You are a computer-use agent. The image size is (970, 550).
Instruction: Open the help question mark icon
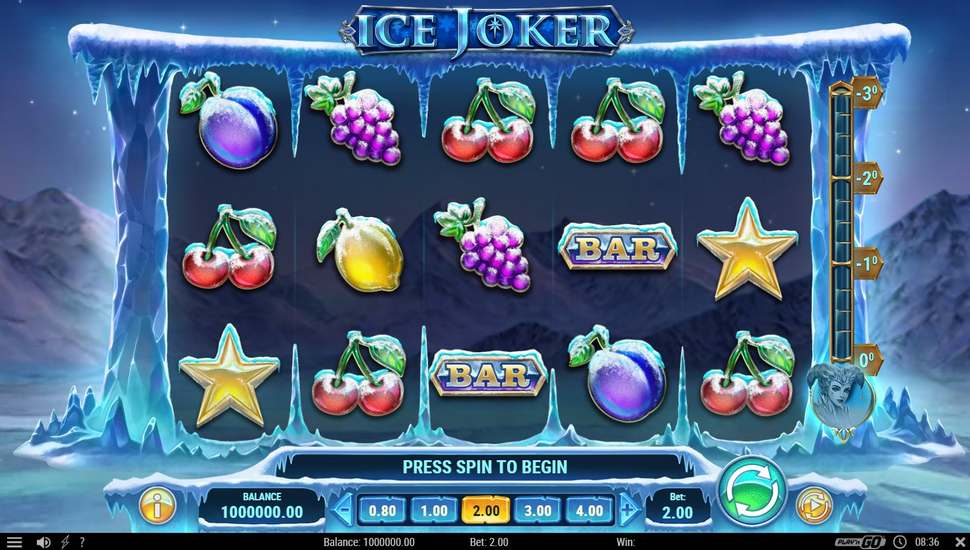tap(82, 543)
